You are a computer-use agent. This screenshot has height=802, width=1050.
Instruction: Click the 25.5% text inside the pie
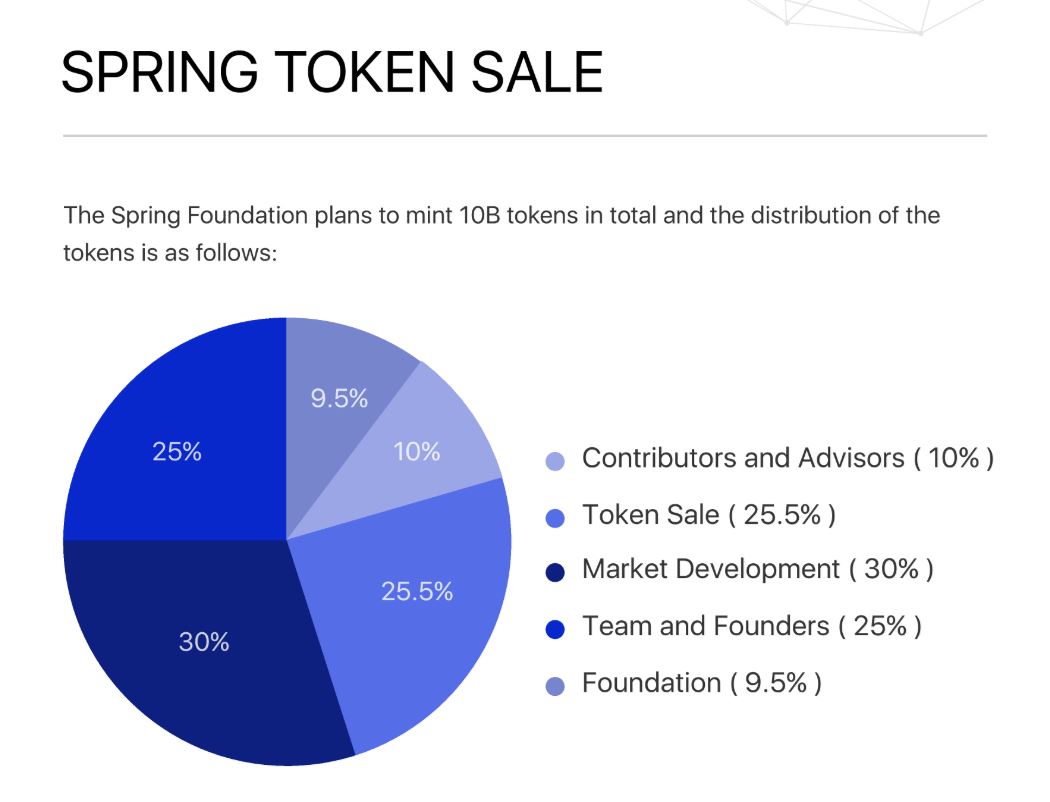[417, 591]
